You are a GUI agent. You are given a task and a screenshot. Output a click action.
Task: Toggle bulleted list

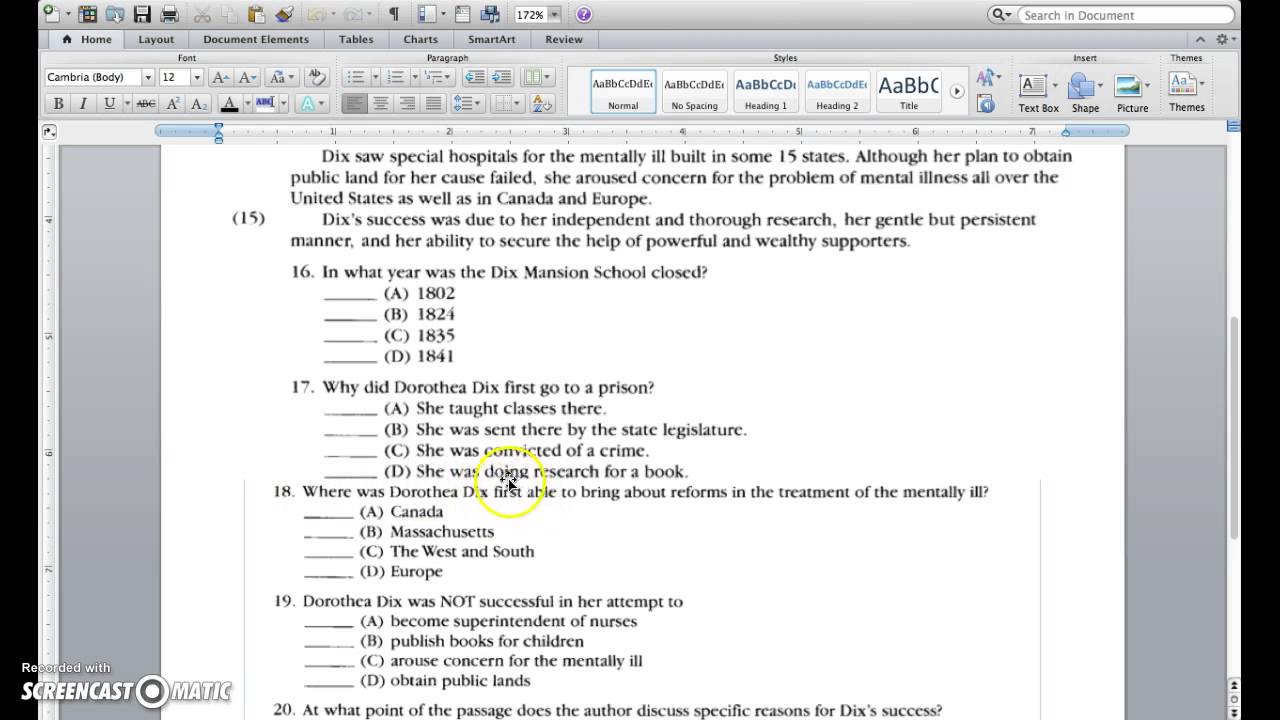point(354,77)
